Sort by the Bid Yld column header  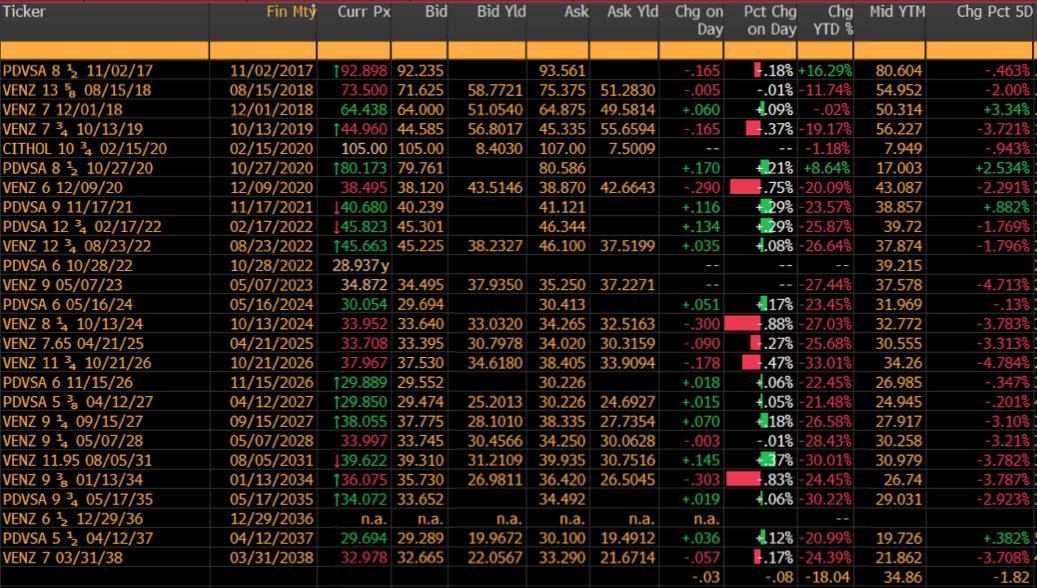coord(501,12)
